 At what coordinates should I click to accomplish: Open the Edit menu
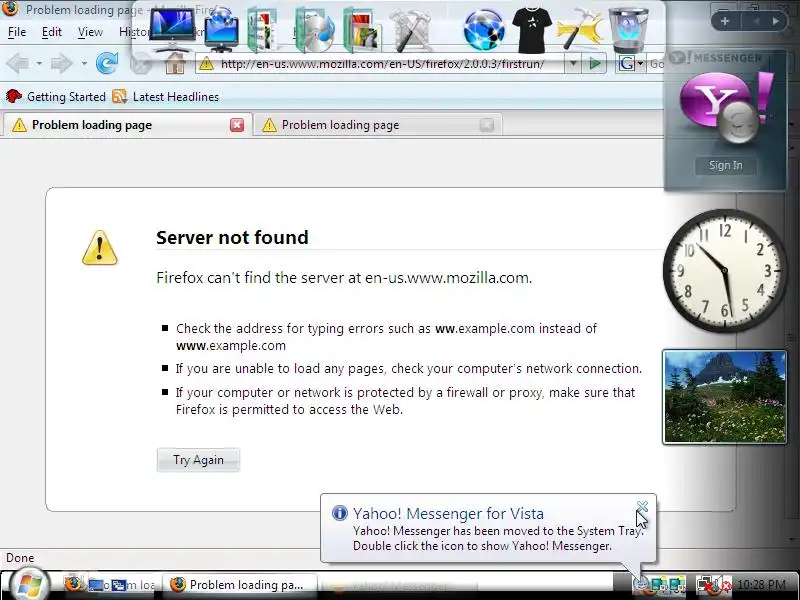(52, 32)
